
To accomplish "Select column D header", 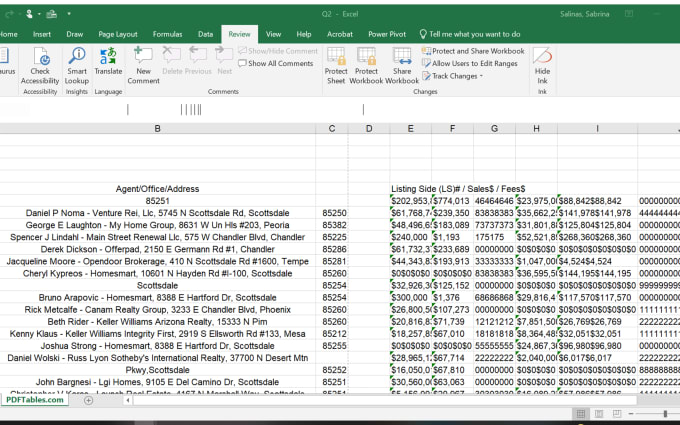I will [x=369, y=128].
